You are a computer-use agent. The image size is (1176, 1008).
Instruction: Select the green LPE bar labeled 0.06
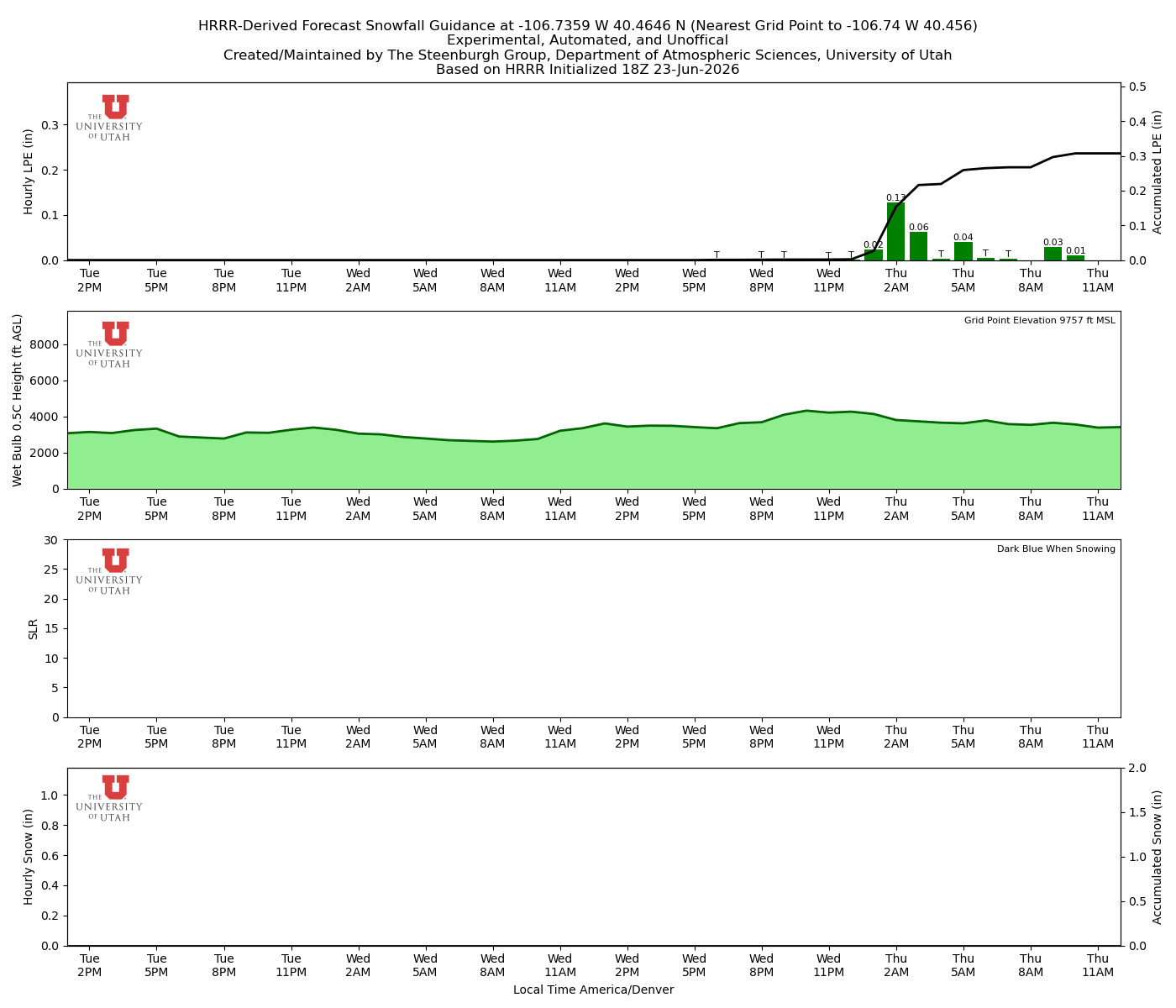[x=918, y=246]
